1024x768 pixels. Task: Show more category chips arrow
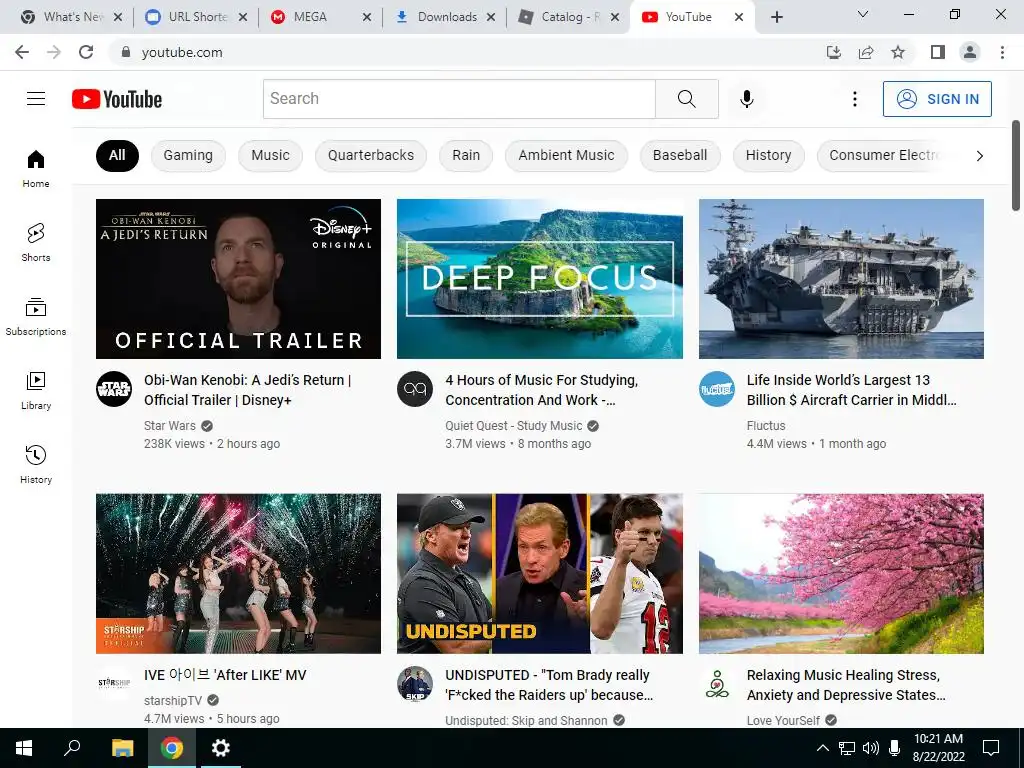979,155
